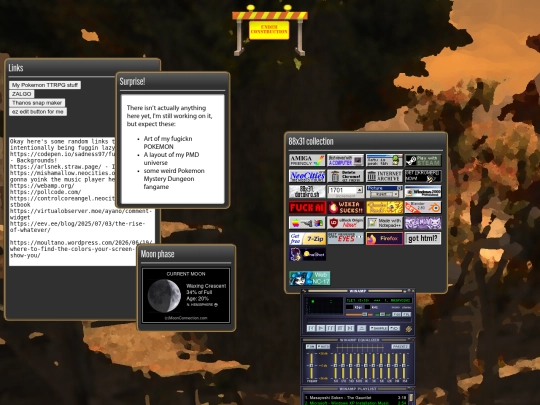Click the Get free 7-Zip badge

tap(307, 238)
